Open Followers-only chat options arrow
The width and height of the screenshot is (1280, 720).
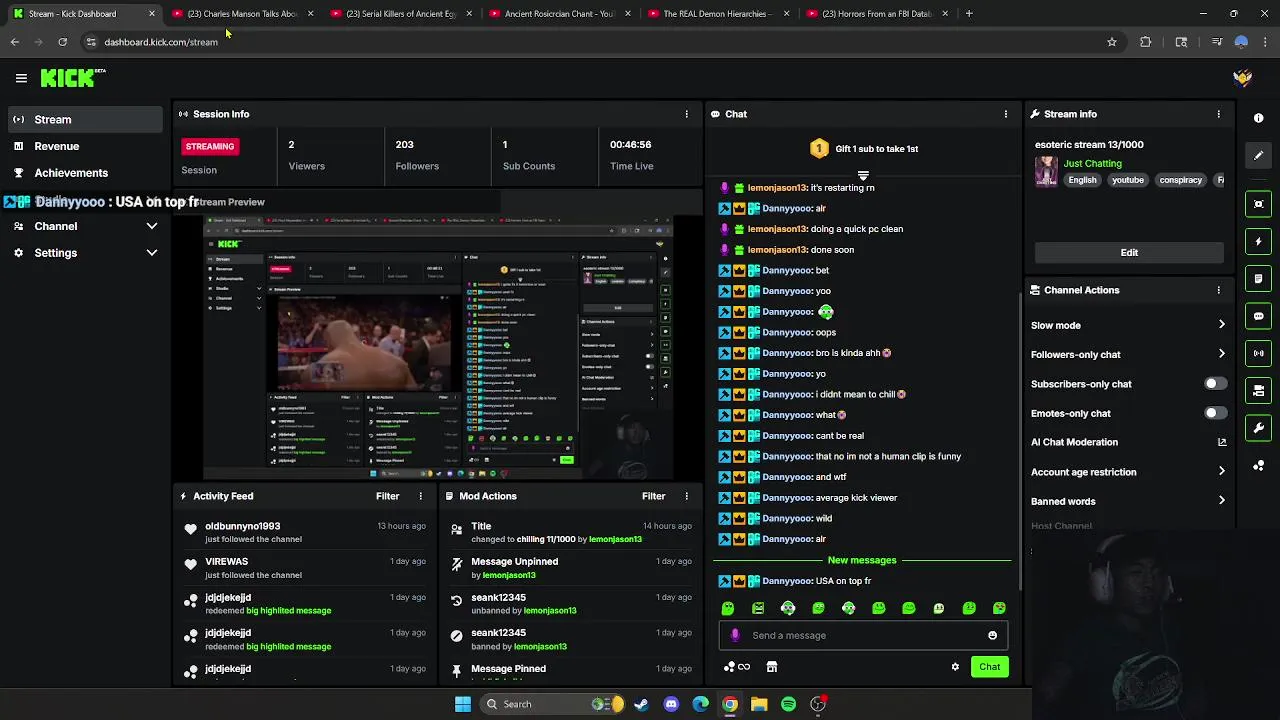(x=1221, y=354)
